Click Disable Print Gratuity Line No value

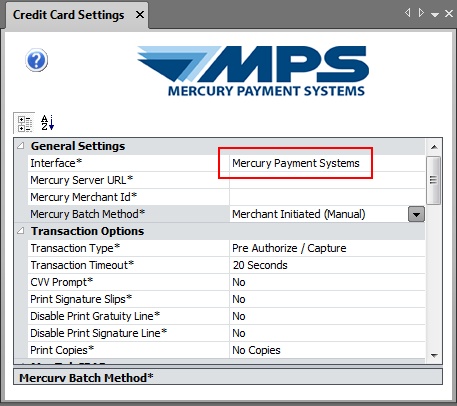coord(239,316)
